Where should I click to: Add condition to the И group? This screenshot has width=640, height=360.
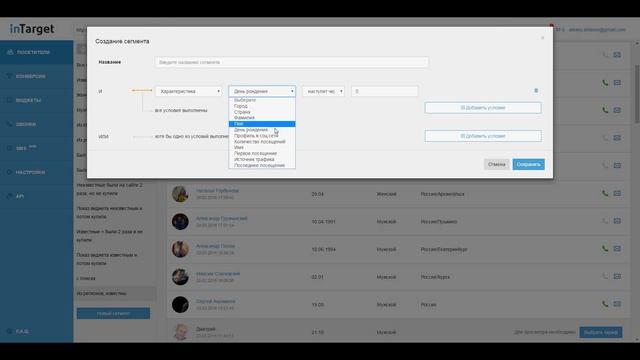tap(483, 108)
